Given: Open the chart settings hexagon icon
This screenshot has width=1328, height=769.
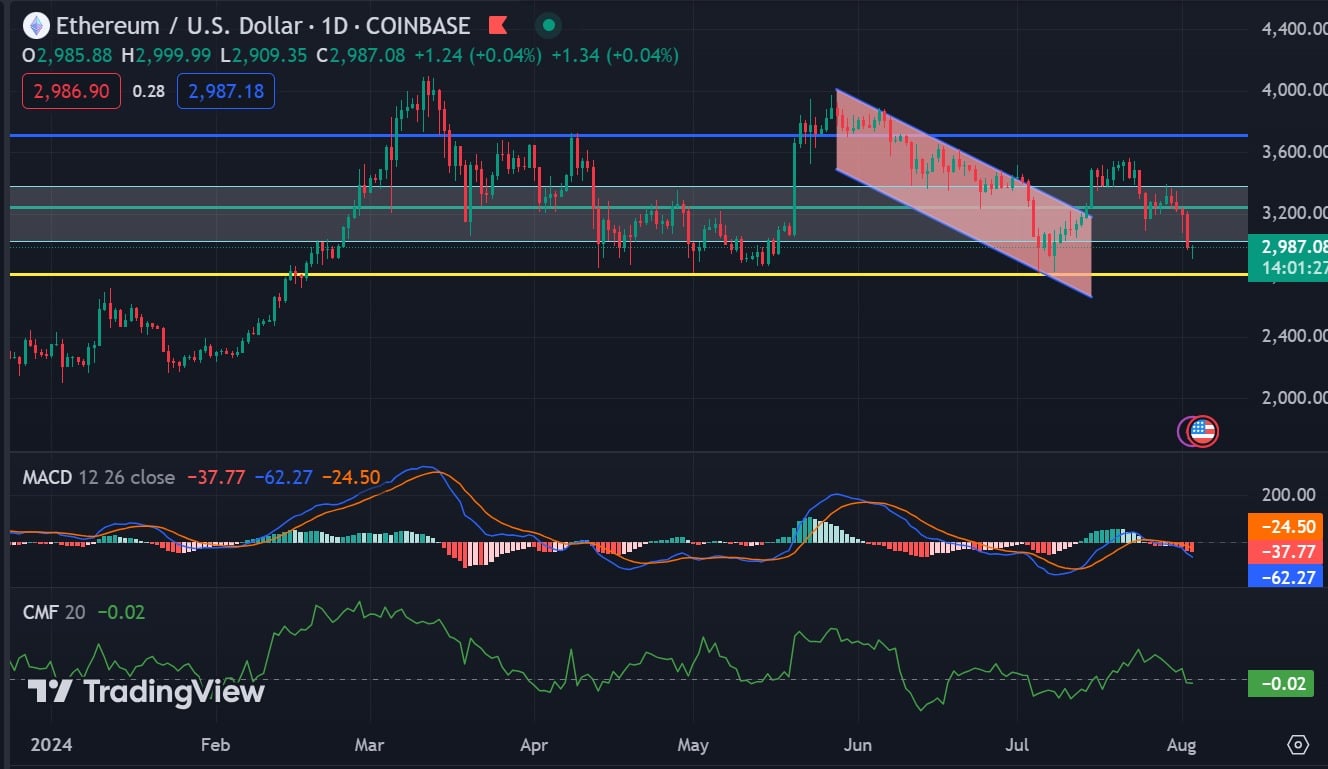Looking at the screenshot, I should 1298,745.
